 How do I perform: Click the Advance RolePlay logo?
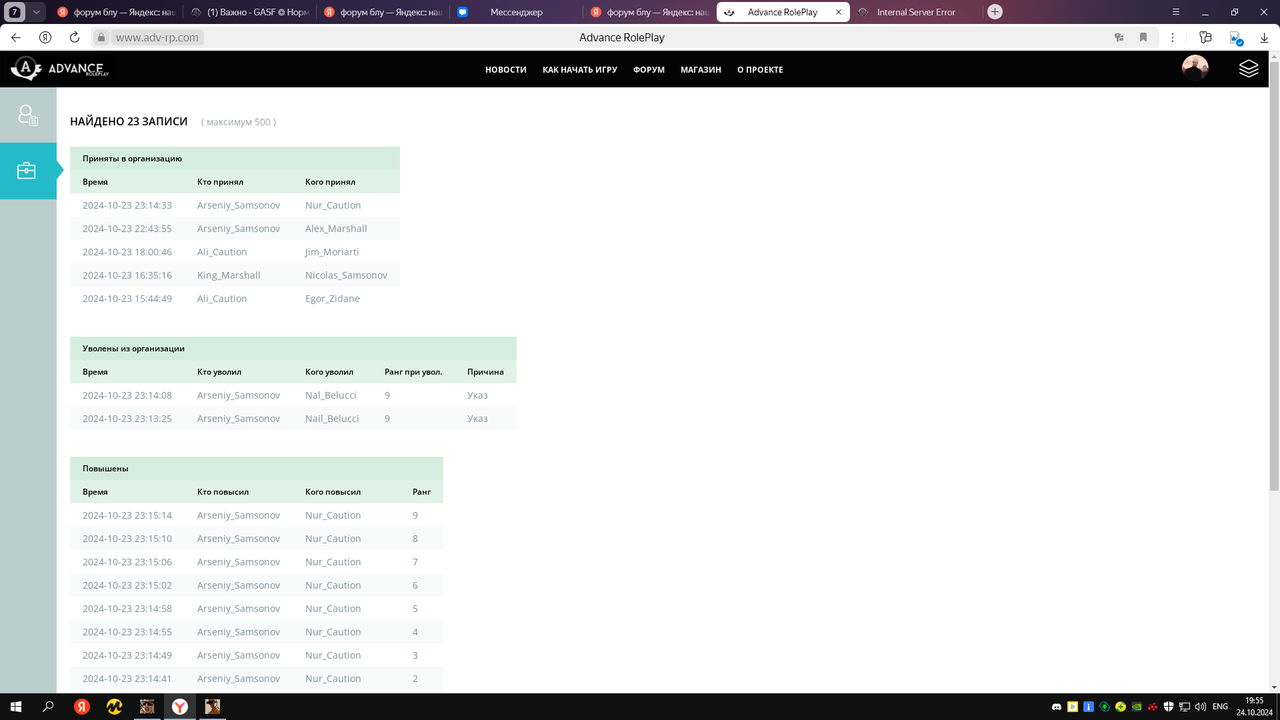60,69
